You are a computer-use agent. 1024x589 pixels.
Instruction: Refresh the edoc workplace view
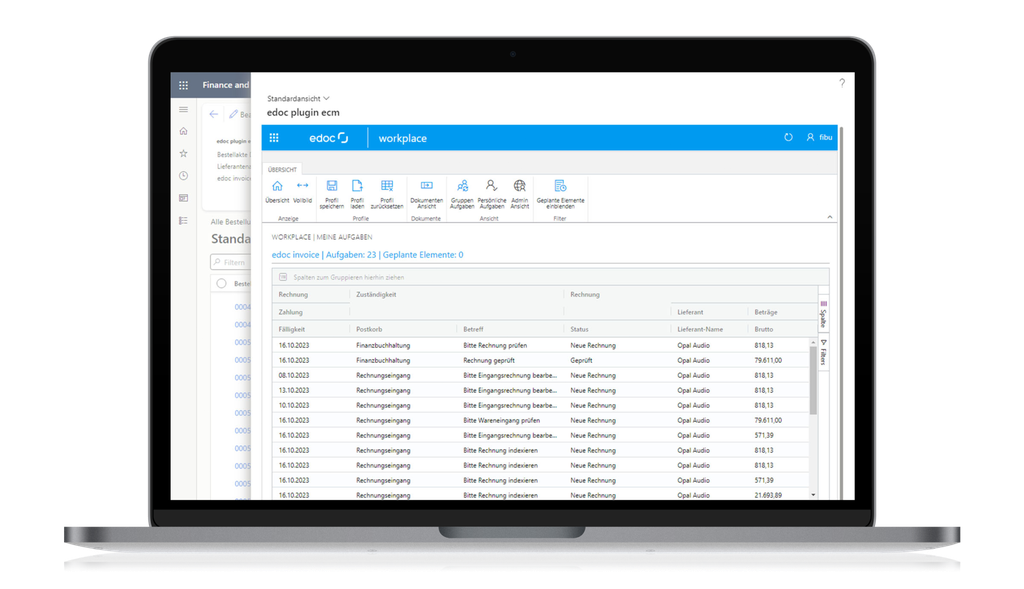click(x=788, y=138)
